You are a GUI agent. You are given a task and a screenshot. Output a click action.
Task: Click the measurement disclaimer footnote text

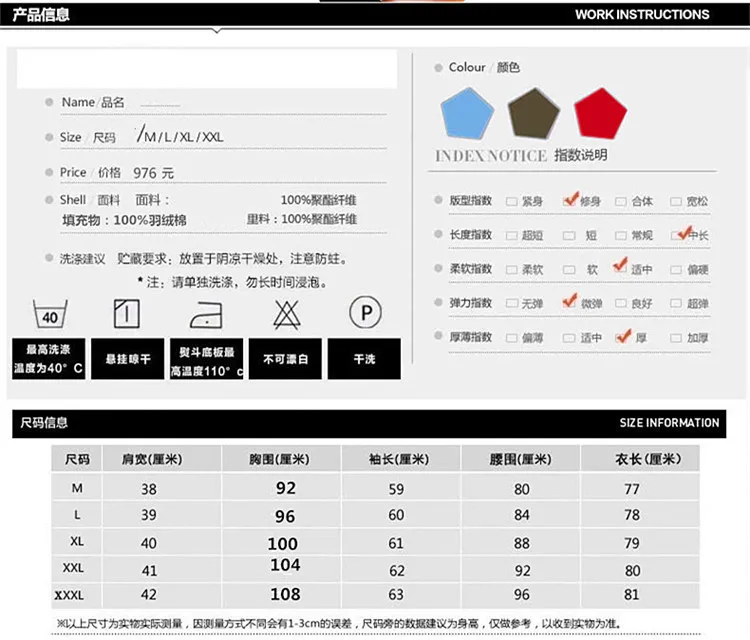(x=339, y=624)
